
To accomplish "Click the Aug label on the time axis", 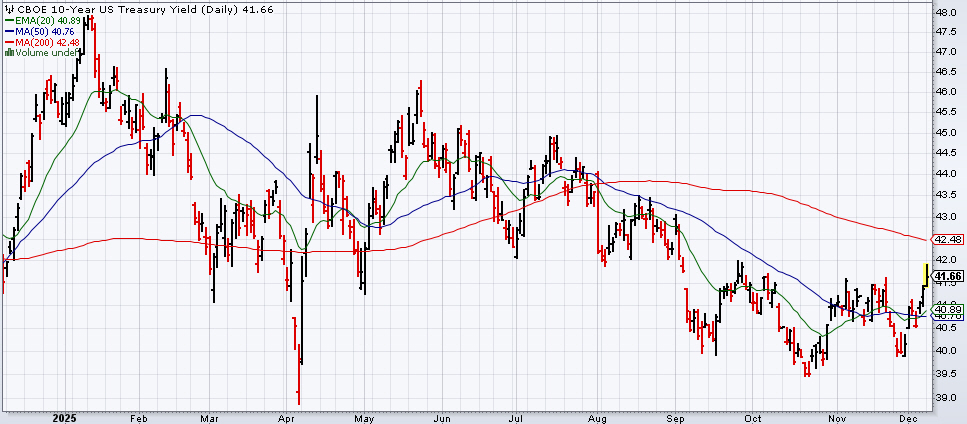I will click(598, 418).
